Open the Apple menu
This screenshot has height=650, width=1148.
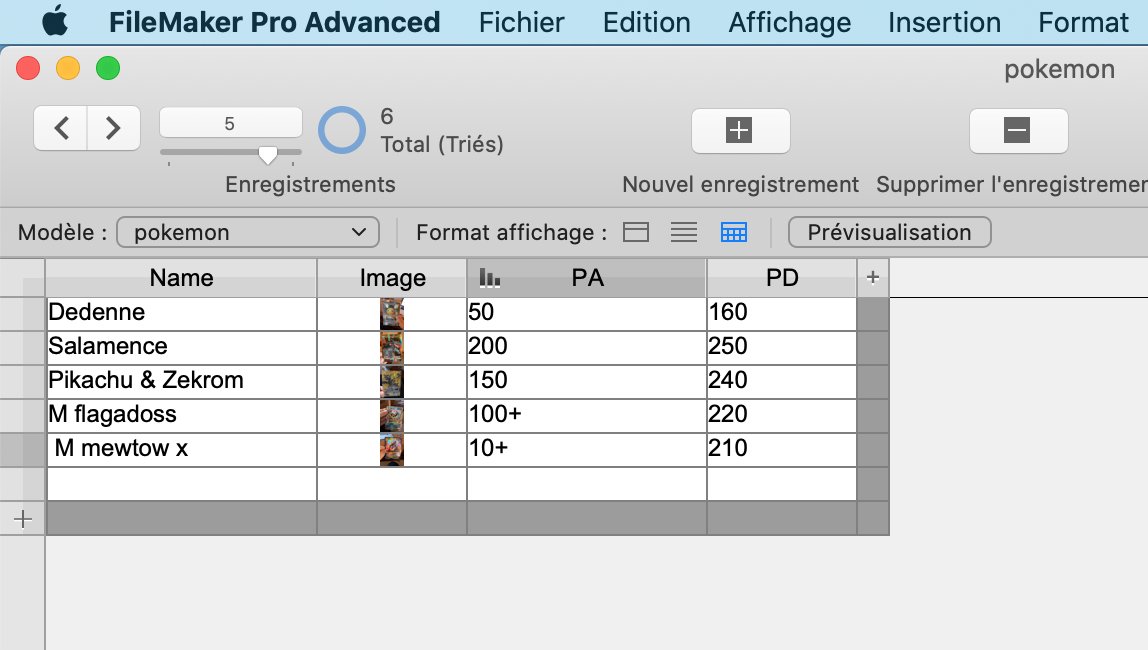point(55,22)
